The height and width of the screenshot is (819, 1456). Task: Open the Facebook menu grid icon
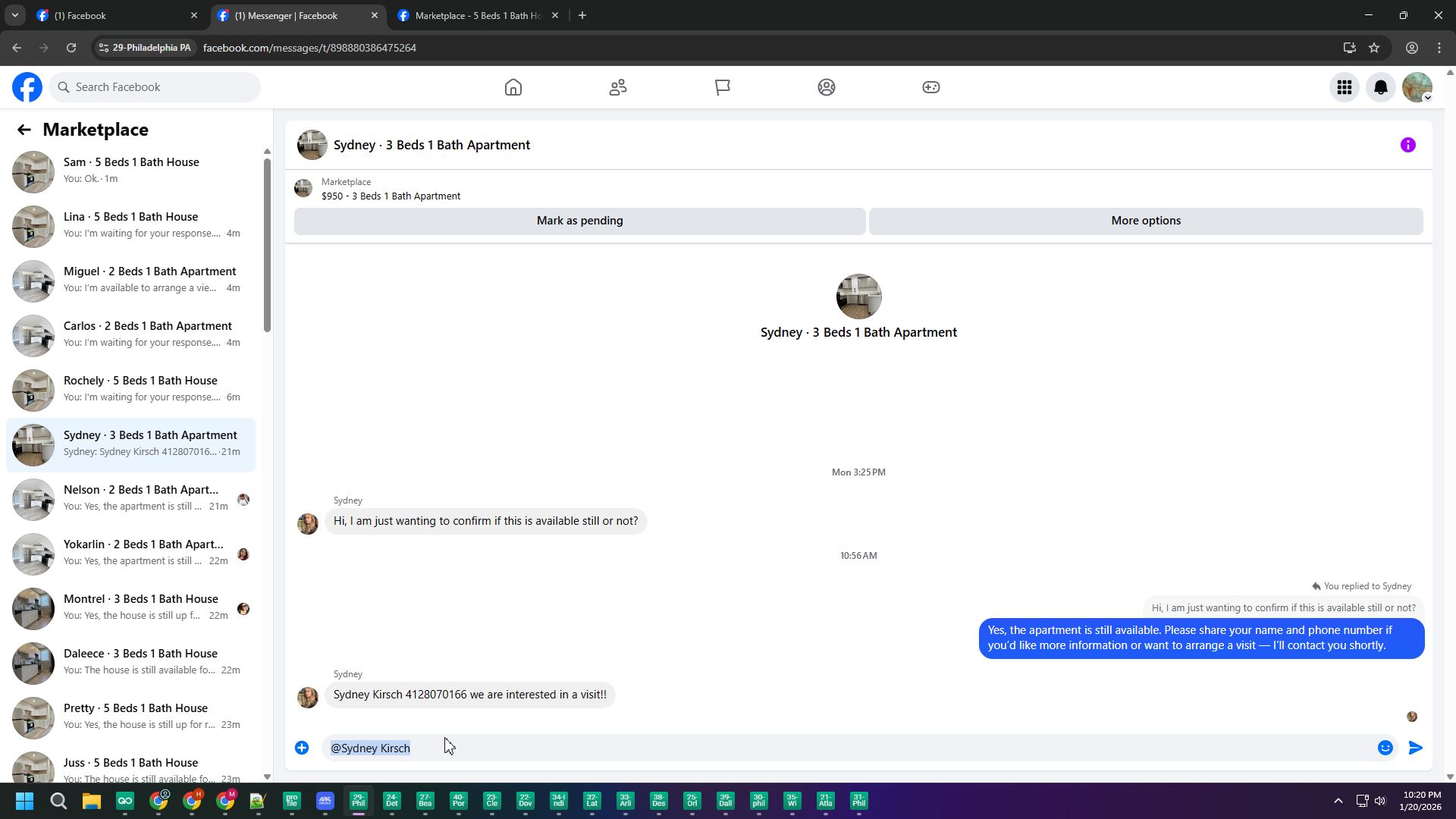pyautogui.click(x=1345, y=87)
